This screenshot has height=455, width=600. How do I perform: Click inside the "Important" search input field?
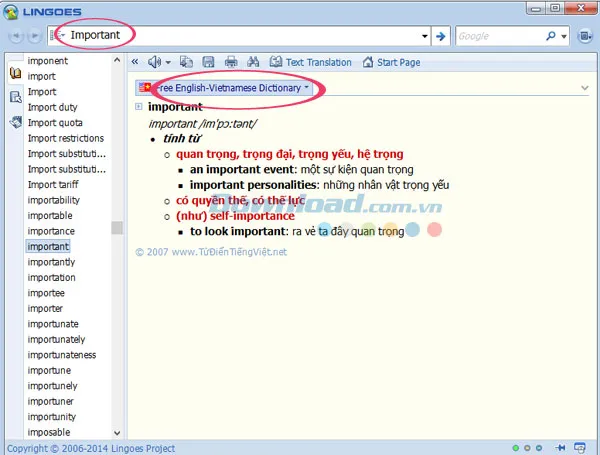click(x=250, y=36)
